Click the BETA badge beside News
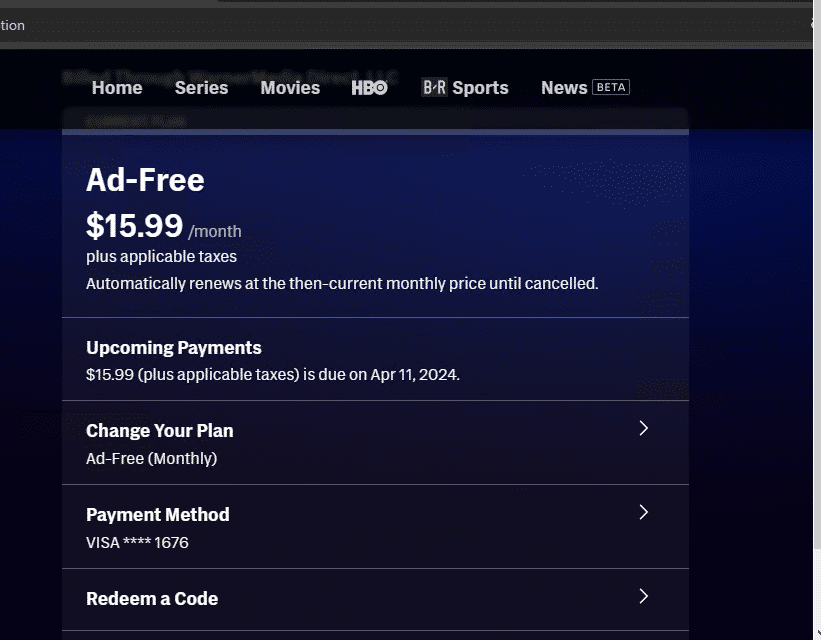The image size is (821, 640). (x=611, y=87)
